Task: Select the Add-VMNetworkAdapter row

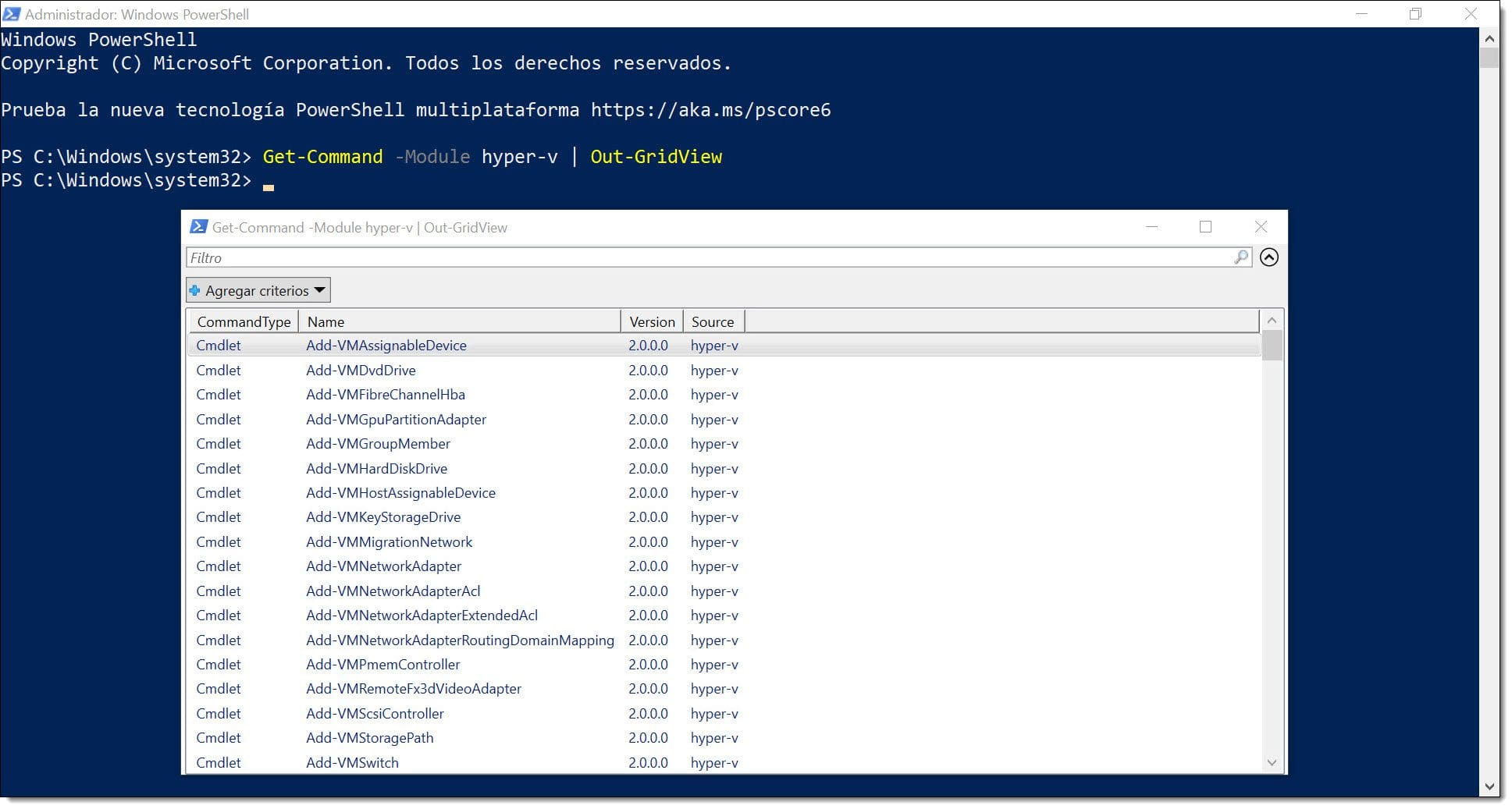Action: pos(724,566)
